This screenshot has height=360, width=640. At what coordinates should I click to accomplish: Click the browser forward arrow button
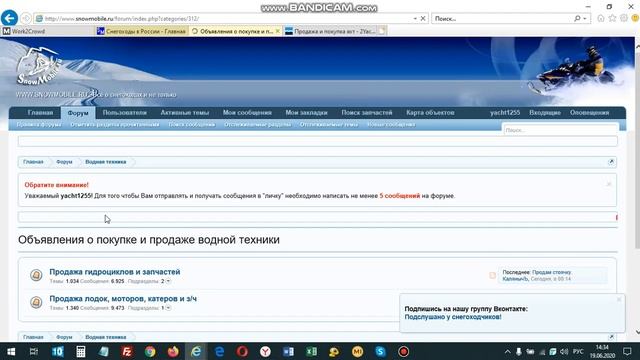point(26,19)
